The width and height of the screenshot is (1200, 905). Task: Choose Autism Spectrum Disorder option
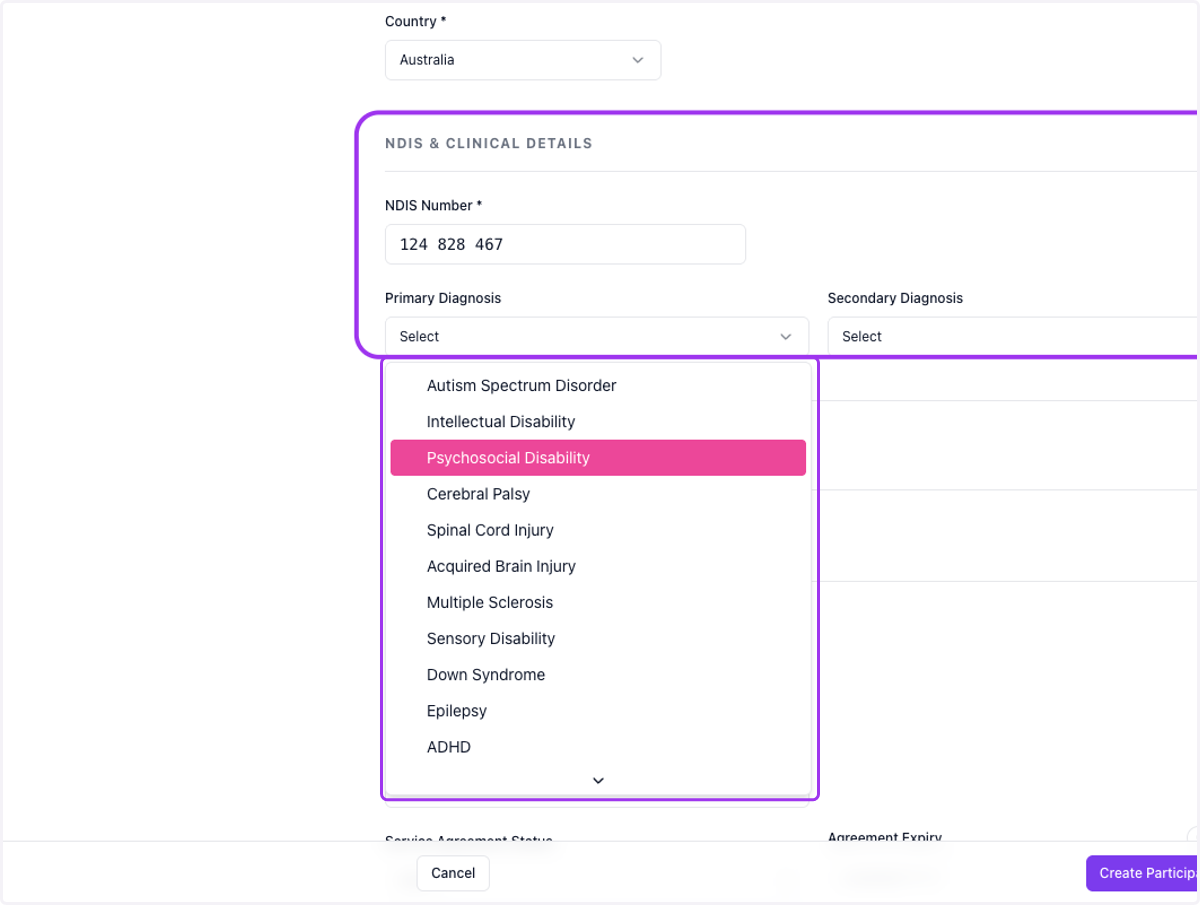tap(598, 386)
